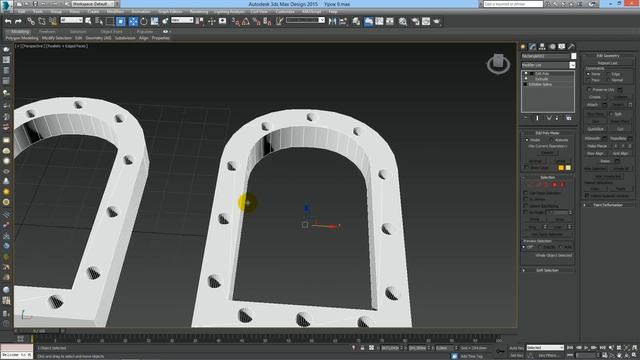Select Polygon sub-object level icon

555,184
